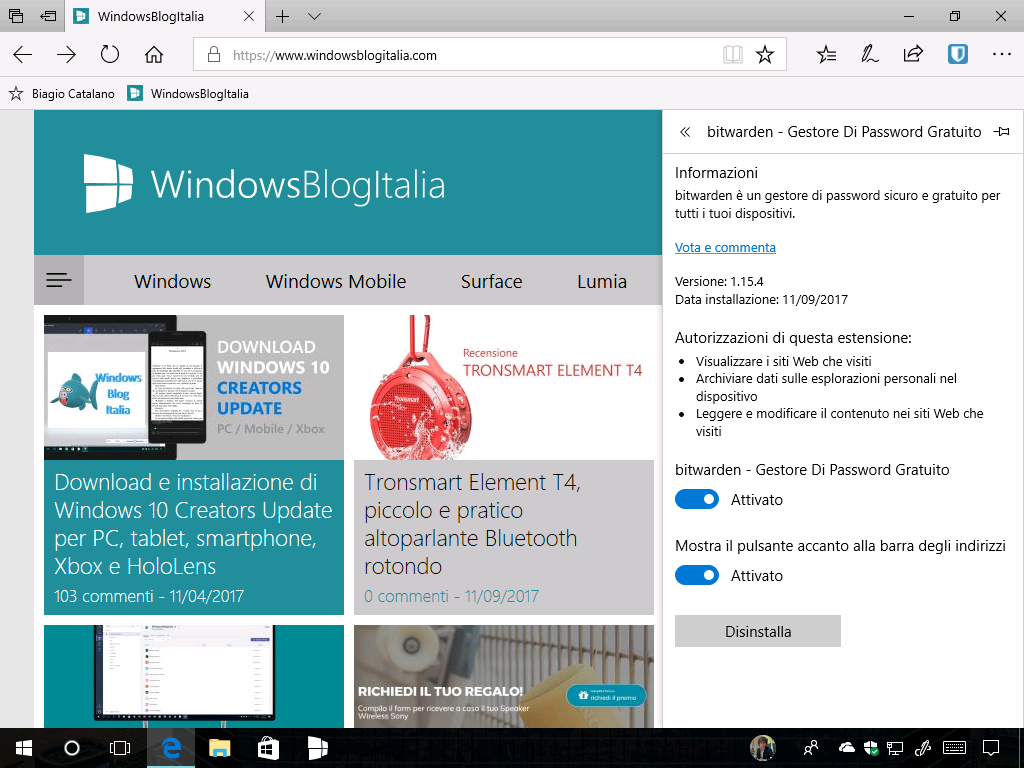Add web notes with pen icon
Viewport: 1024px width, 768px height.
click(x=869, y=54)
